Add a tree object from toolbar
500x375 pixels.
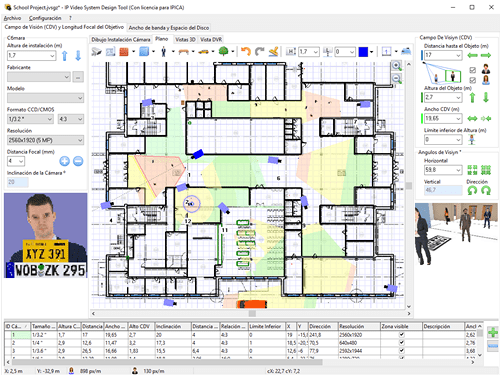[223, 51]
